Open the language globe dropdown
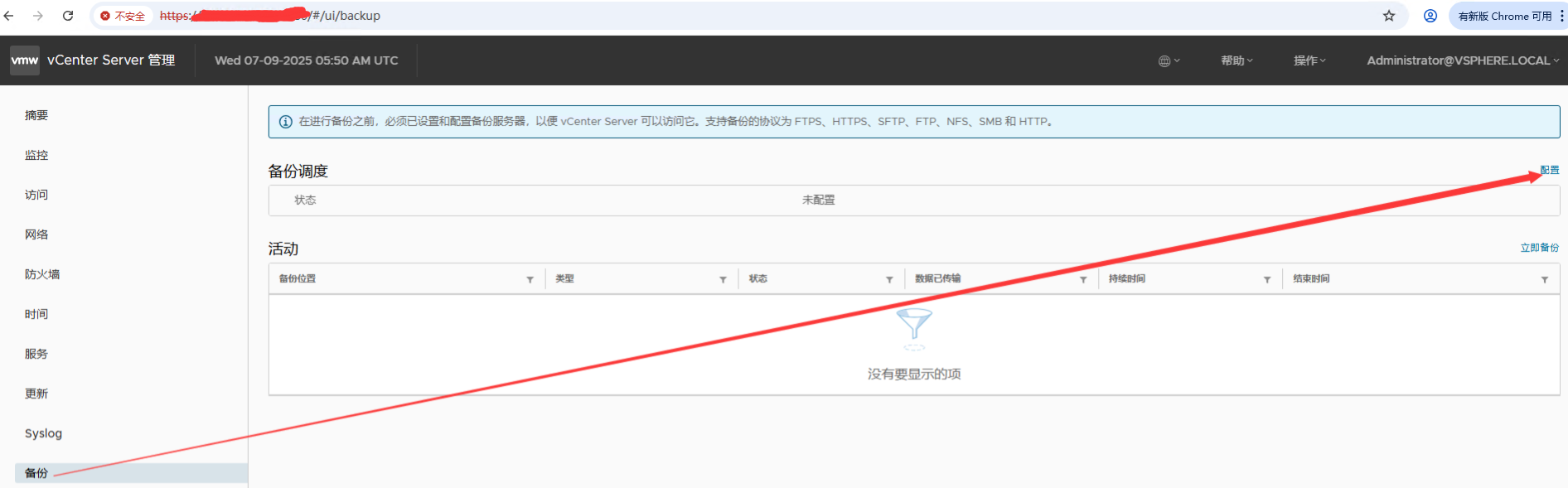Image resolution: width=1568 pixels, height=488 pixels. [x=1169, y=60]
